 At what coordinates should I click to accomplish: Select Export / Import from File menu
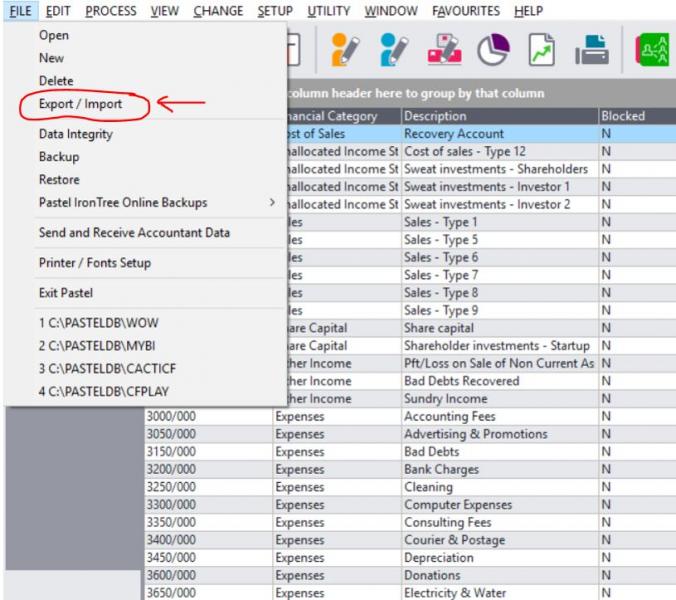click(x=80, y=104)
